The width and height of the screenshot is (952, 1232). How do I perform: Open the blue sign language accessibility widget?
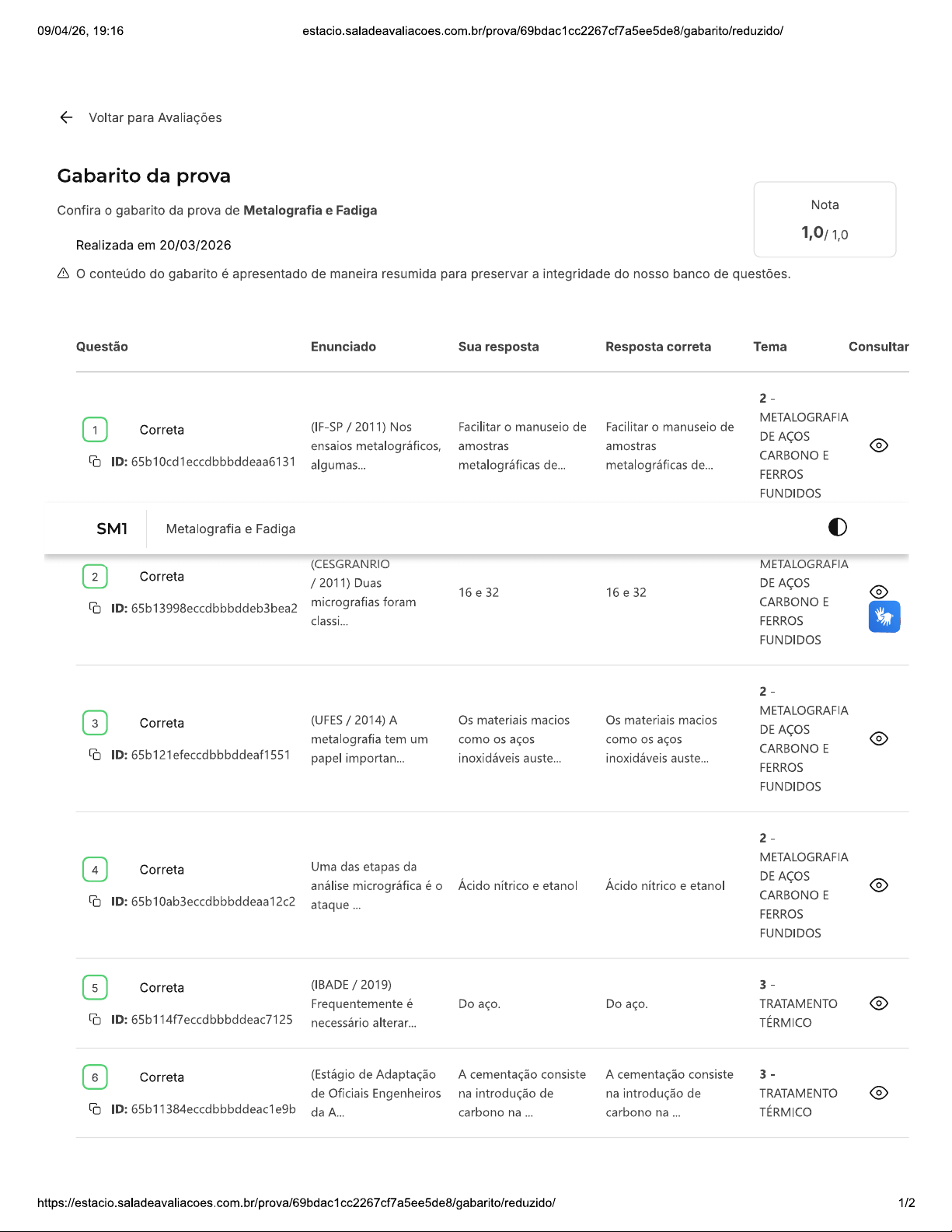click(884, 617)
